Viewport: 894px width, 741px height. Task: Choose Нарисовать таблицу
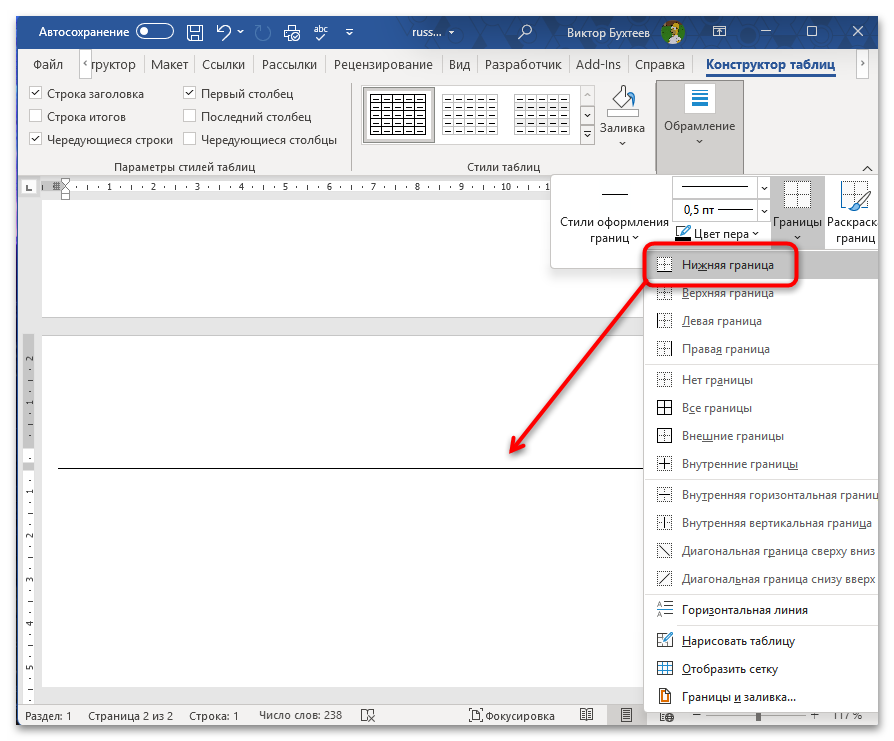click(x=761, y=641)
